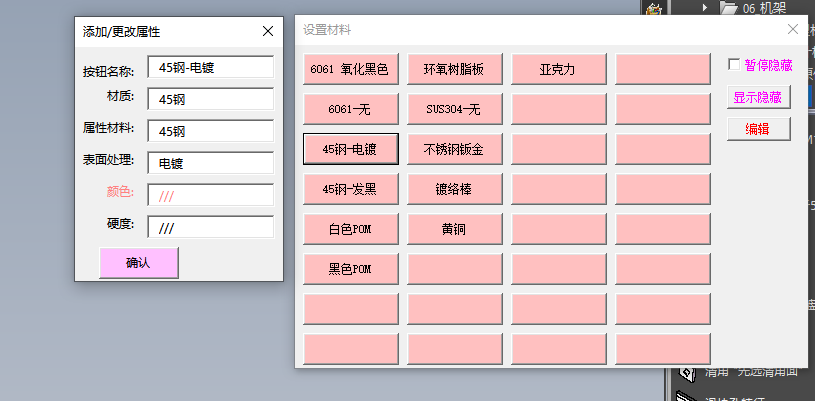The width and height of the screenshot is (815, 401).
Task: Click the empty button below 黑色POM
Action: coord(351,309)
